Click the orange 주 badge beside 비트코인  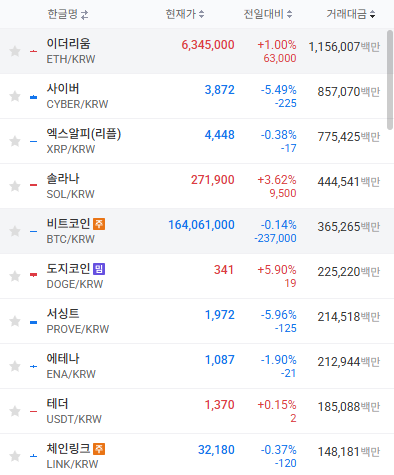point(99,224)
